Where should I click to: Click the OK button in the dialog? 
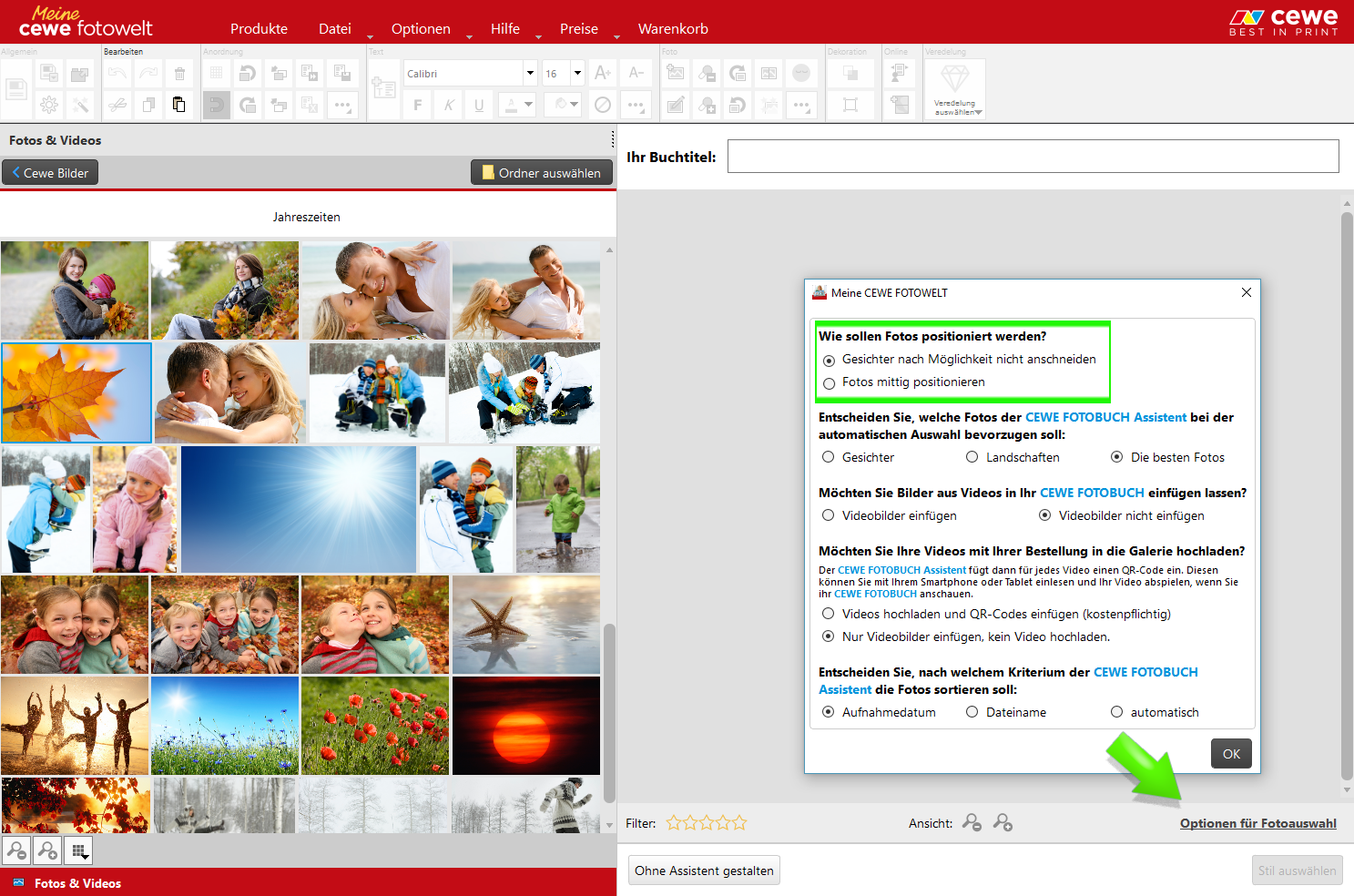[1231, 754]
